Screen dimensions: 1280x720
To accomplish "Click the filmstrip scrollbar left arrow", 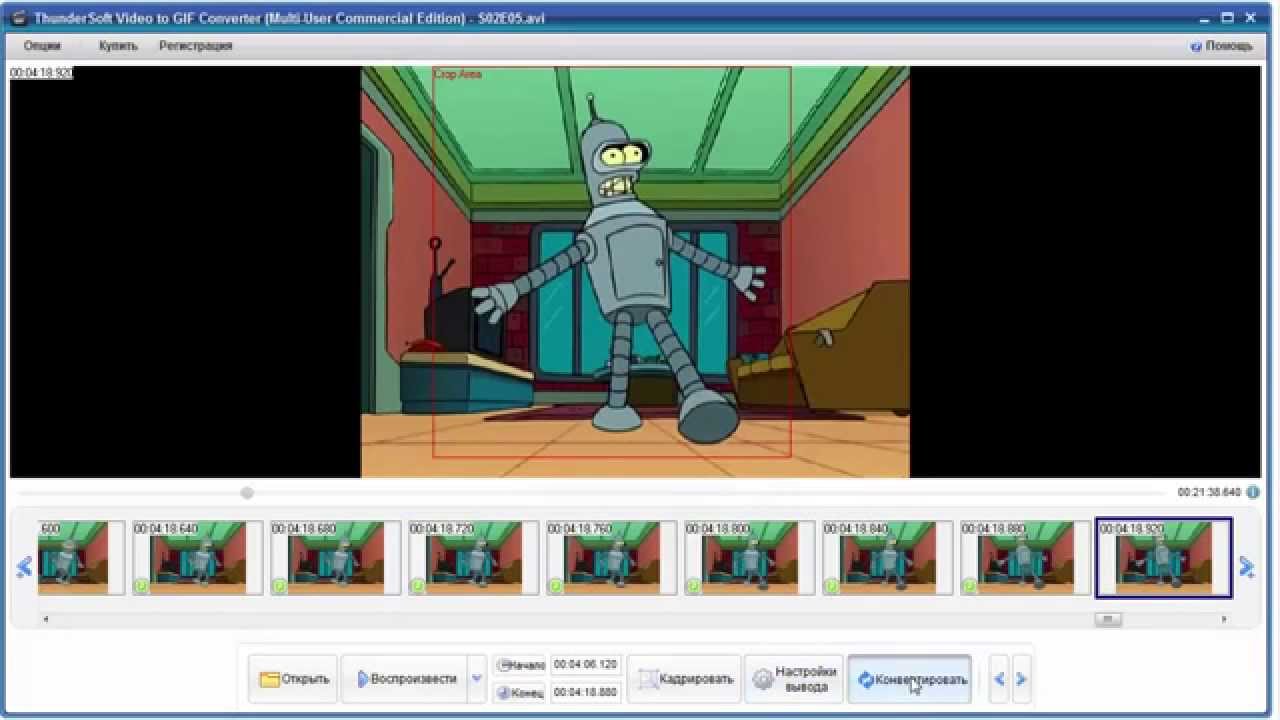I will point(44,620).
